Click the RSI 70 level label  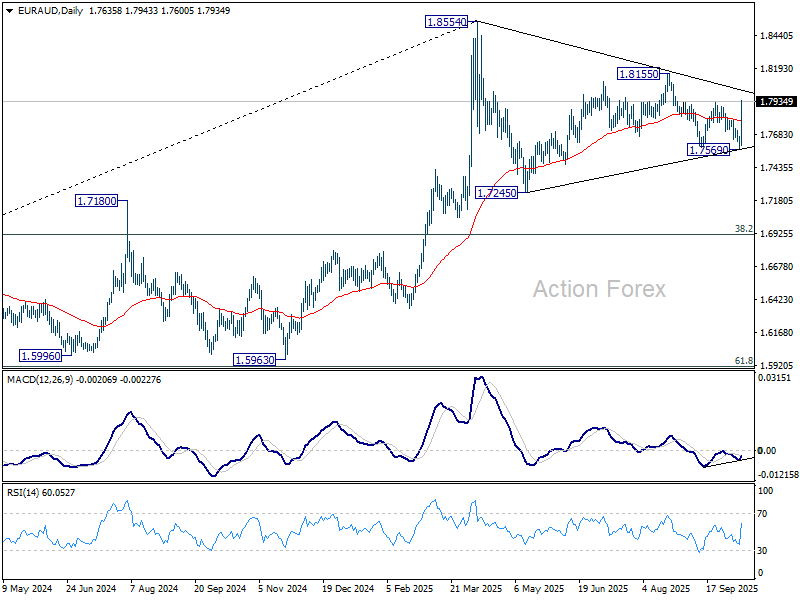pos(763,514)
